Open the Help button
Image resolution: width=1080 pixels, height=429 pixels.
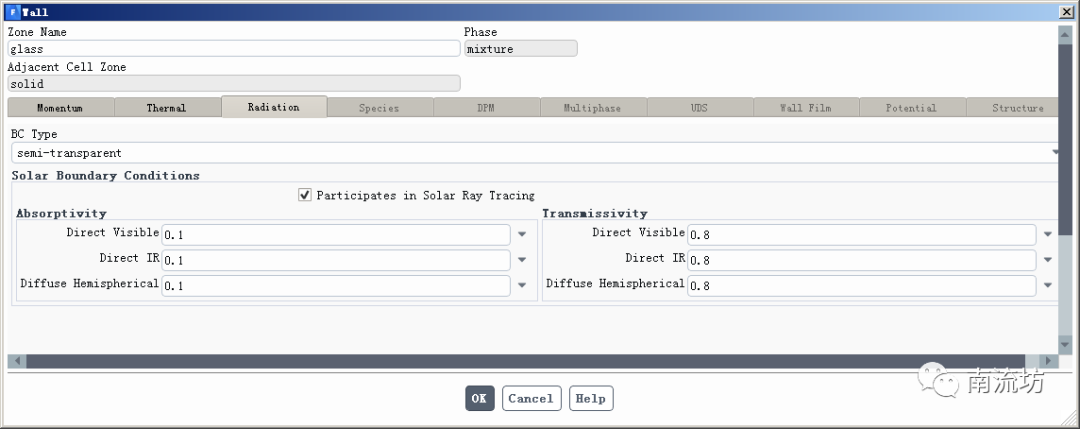pos(591,398)
